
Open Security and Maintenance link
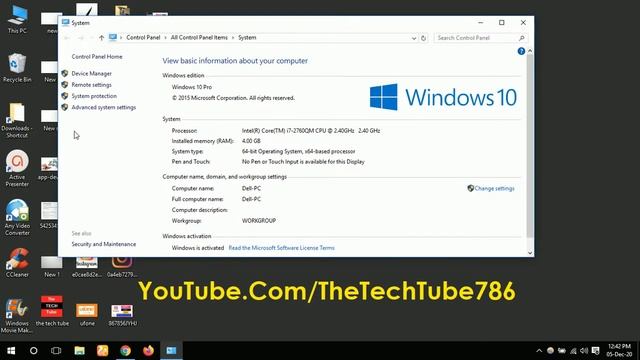(104, 244)
